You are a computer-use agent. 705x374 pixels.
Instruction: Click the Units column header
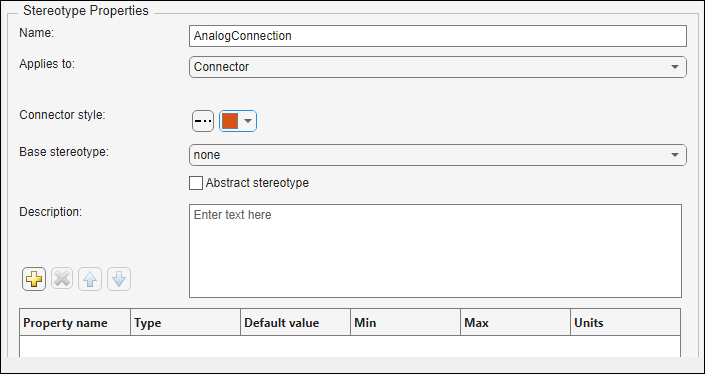[x=625, y=322]
